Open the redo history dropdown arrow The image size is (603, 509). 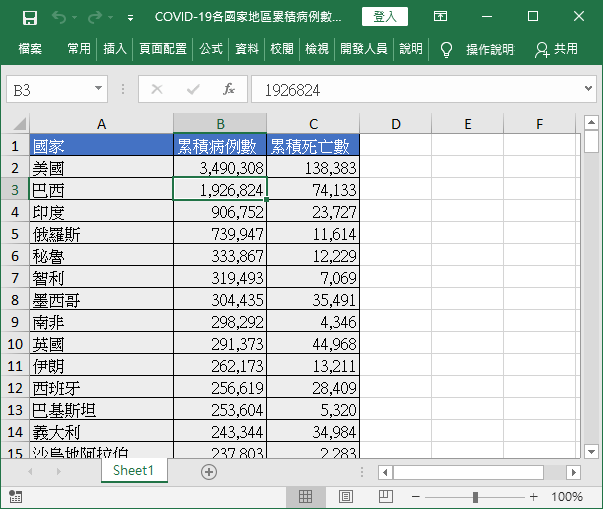[x=110, y=18]
